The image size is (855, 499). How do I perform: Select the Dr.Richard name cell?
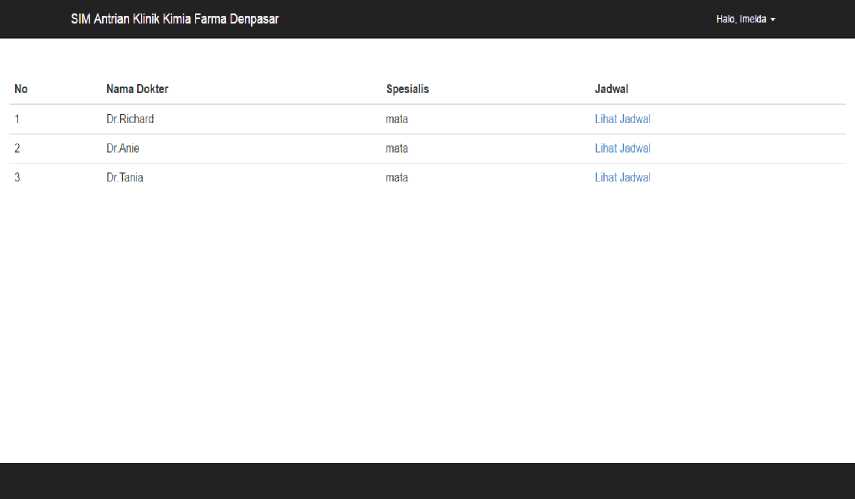(130, 119)
